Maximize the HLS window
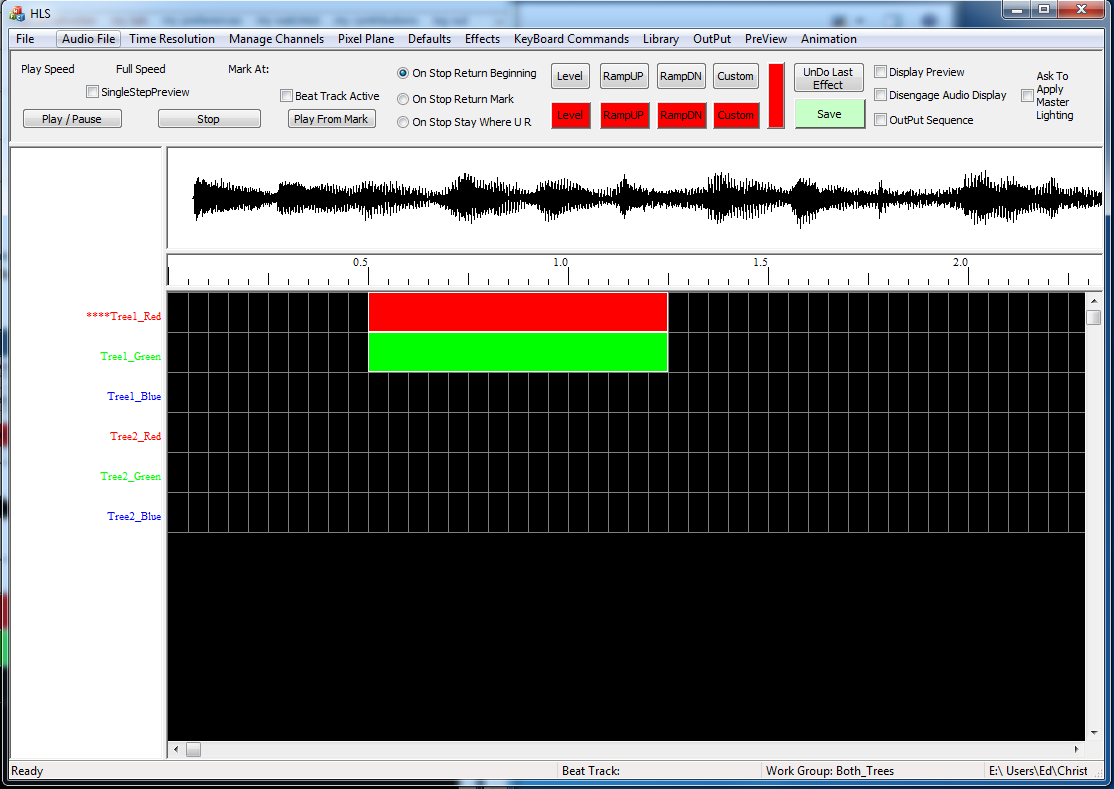 pyautogui.click(x=1044, y=9)
